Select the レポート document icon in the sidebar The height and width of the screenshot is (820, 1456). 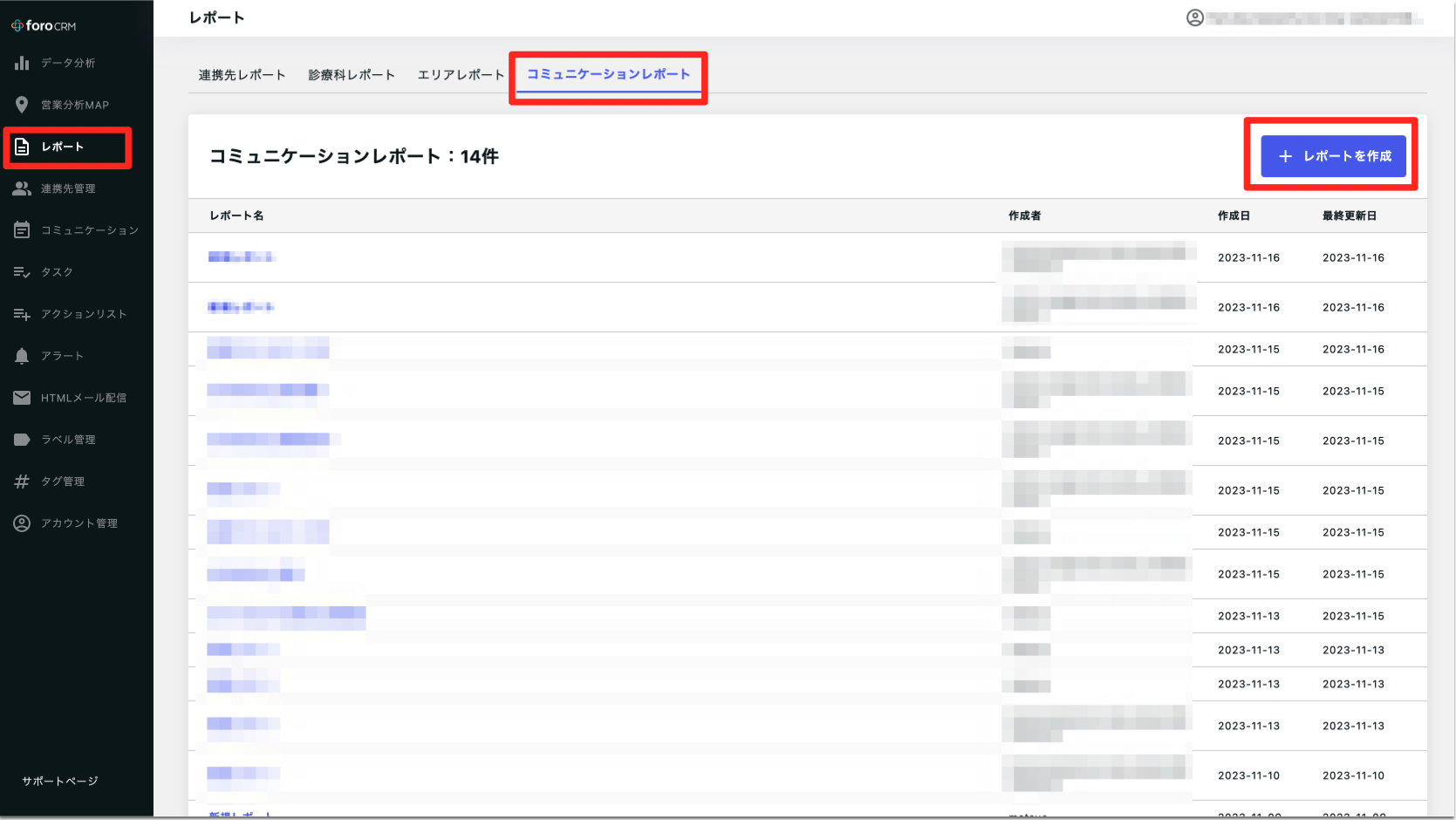[x=22, y=147]
